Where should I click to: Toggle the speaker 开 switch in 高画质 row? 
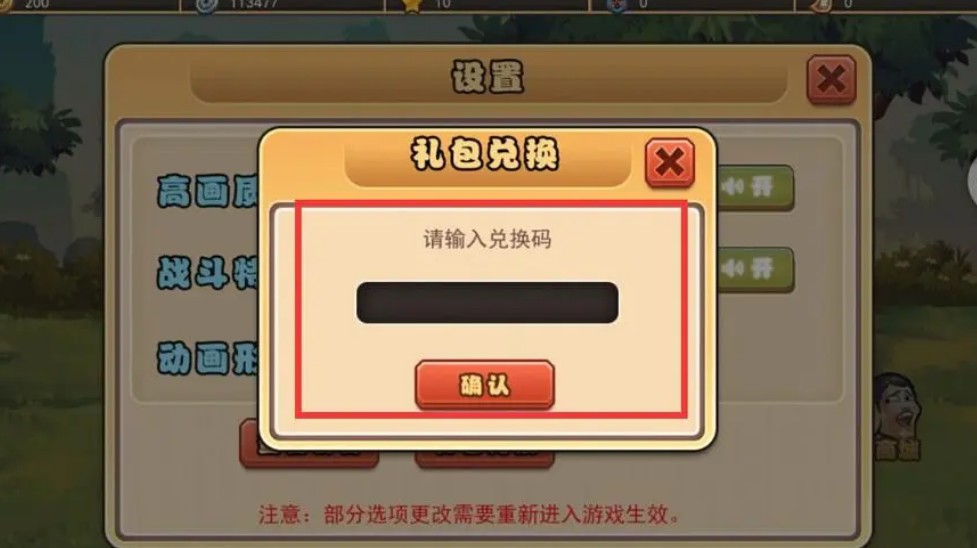[x=755, y=187]
